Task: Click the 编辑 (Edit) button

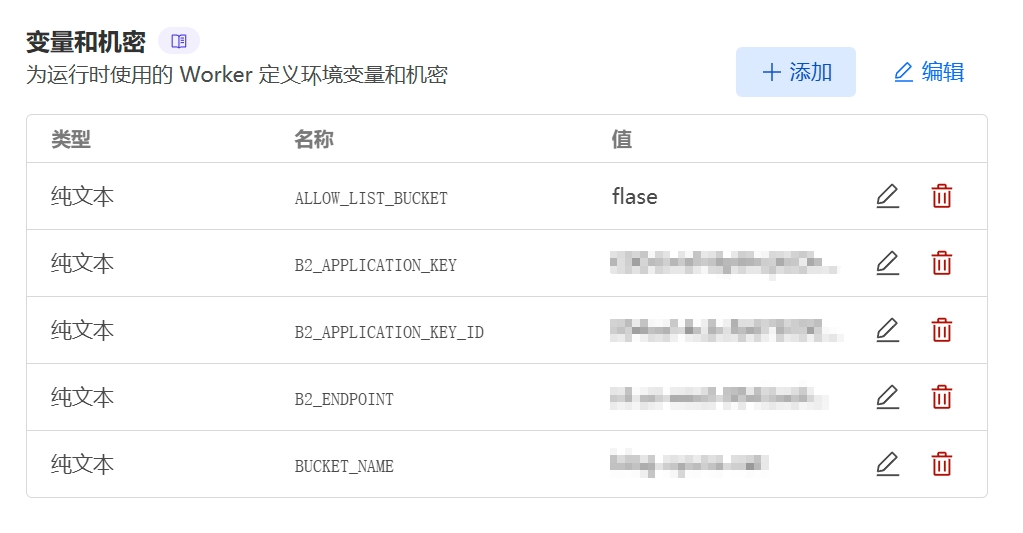Action: click(928, 72)
